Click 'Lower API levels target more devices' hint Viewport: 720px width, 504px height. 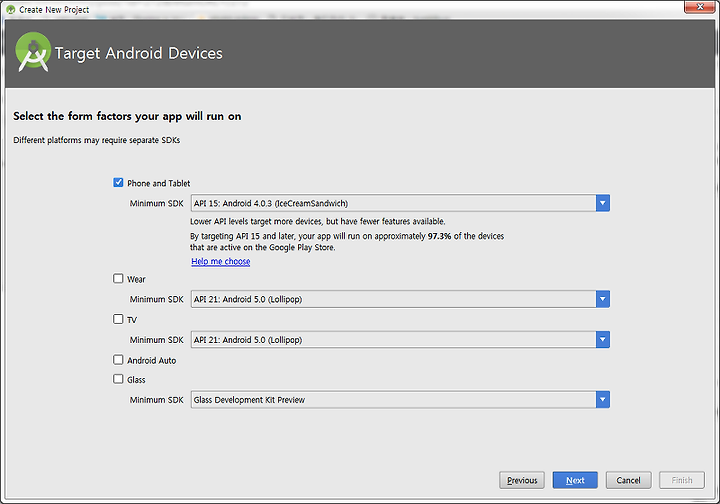(318, 221)
